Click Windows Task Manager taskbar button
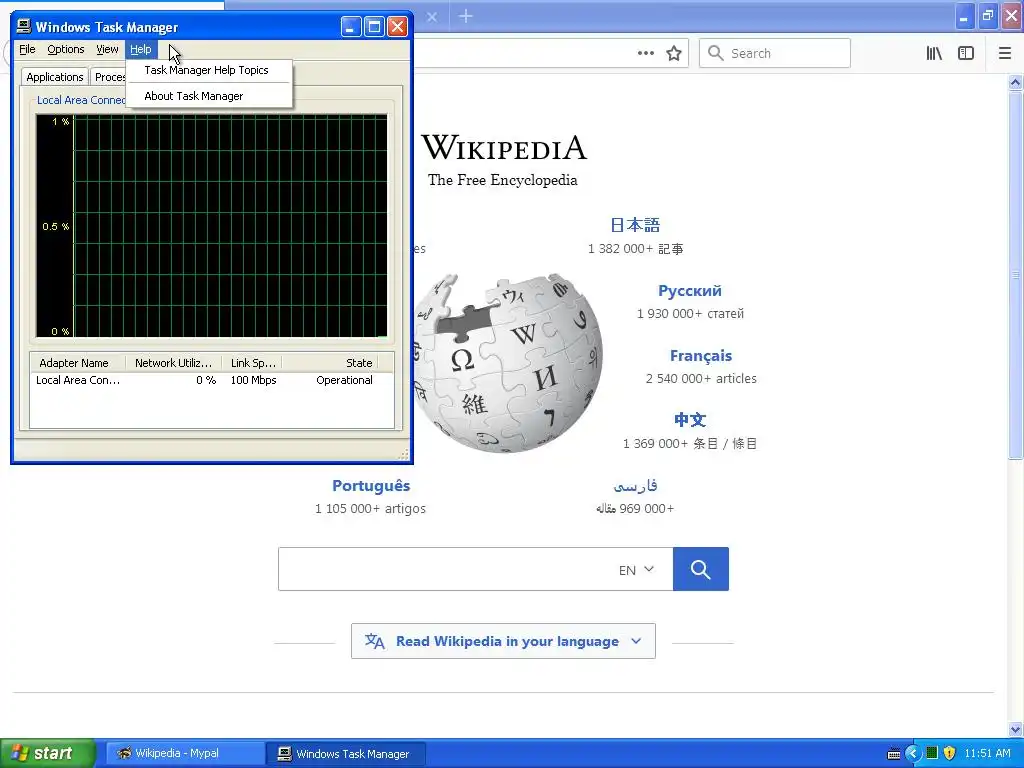The height and width of the screenshot is (768, 1024). [x=345, y=753]
